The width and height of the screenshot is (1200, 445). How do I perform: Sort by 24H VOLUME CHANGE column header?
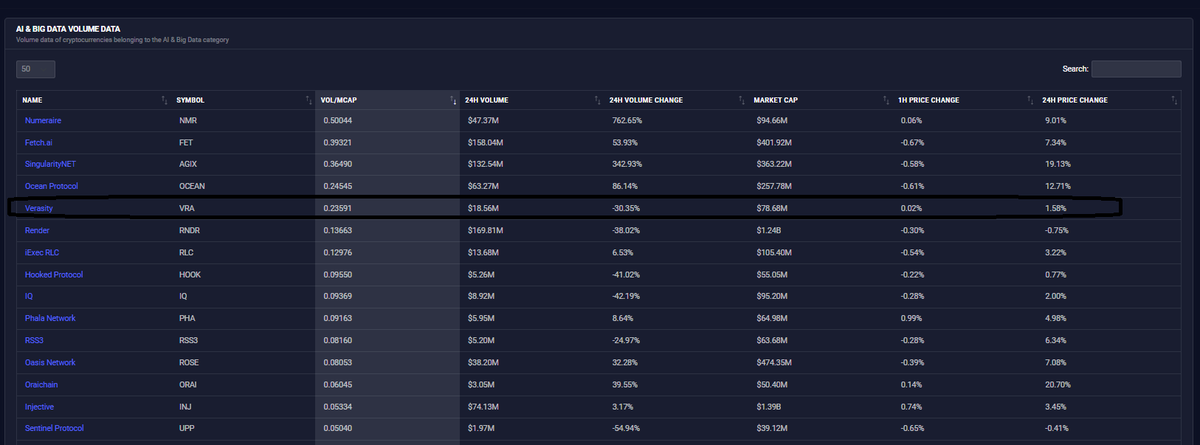point(676,100)
